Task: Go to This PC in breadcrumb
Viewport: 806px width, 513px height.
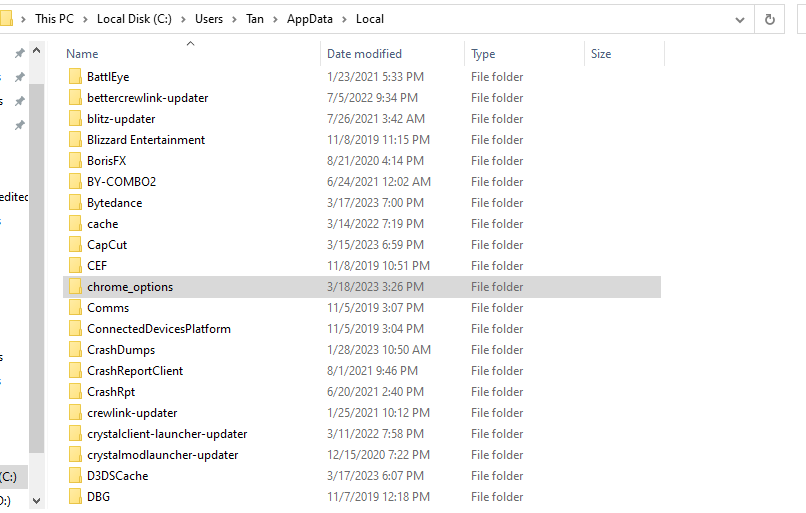Action: [x=54, y=19]
